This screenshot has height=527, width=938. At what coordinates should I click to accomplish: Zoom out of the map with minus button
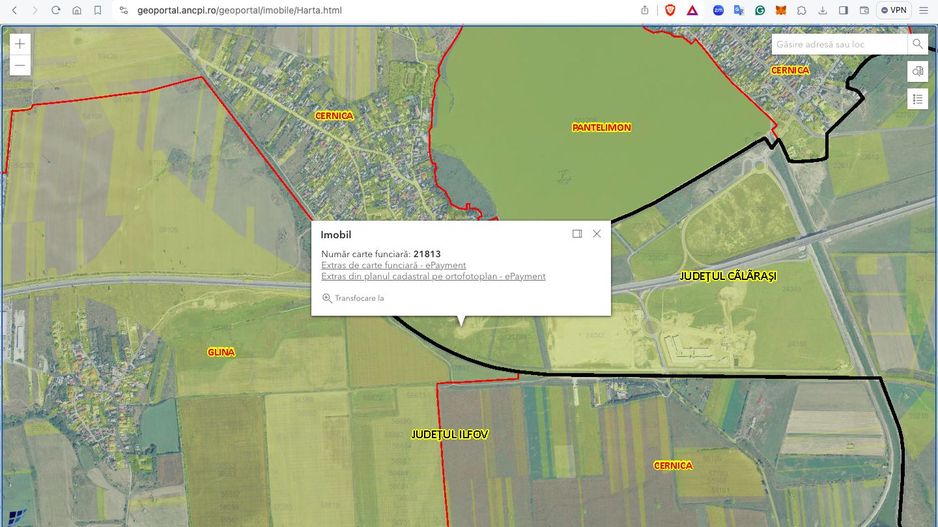[20, 66]
